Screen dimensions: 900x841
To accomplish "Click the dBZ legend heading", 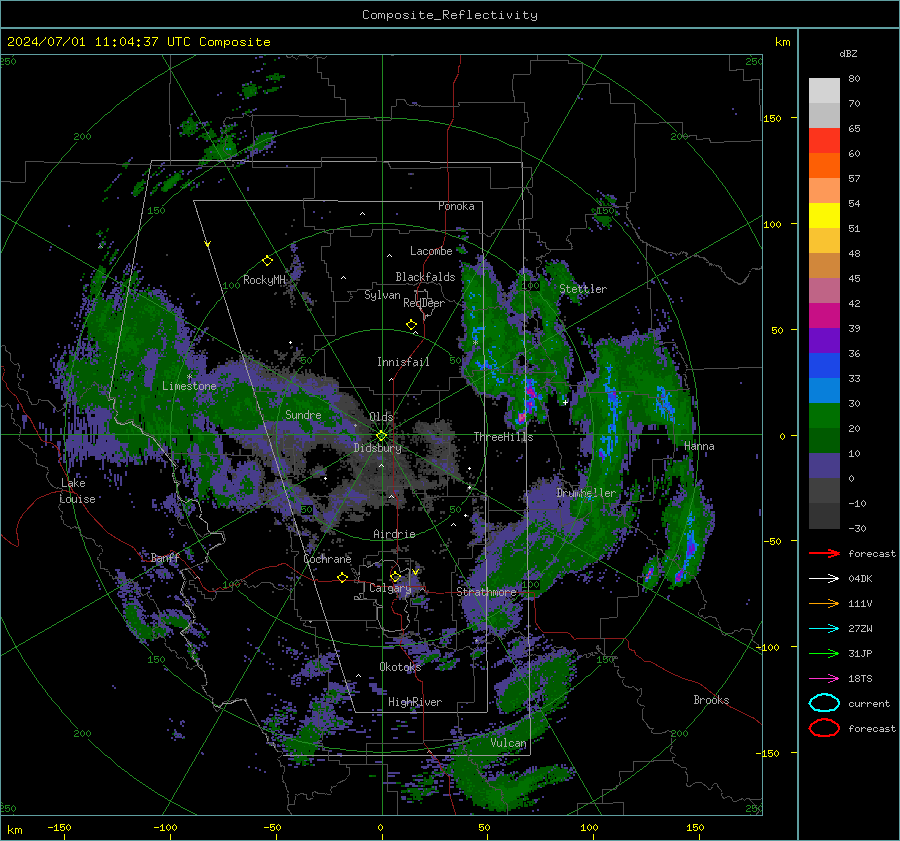I will coord(848,54).
